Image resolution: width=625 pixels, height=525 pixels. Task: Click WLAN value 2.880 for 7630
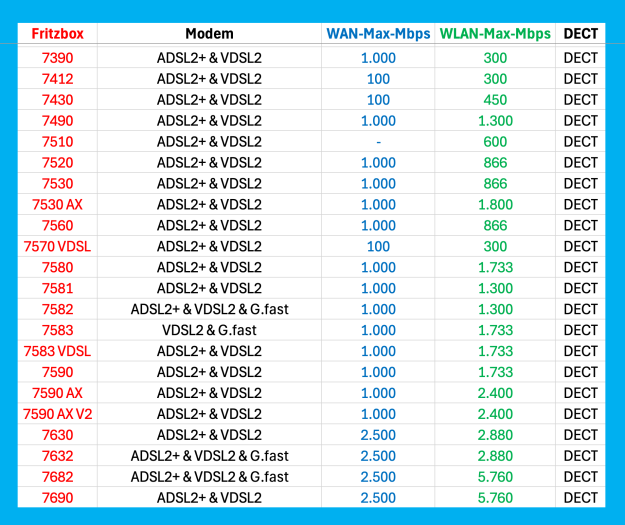coord(495,435)
